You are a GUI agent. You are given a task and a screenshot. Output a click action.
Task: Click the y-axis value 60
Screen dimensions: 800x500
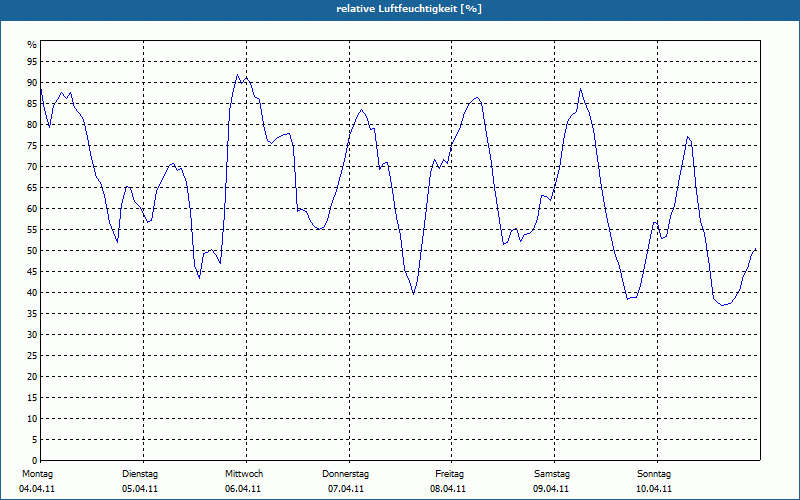click(x=32, y=209)
